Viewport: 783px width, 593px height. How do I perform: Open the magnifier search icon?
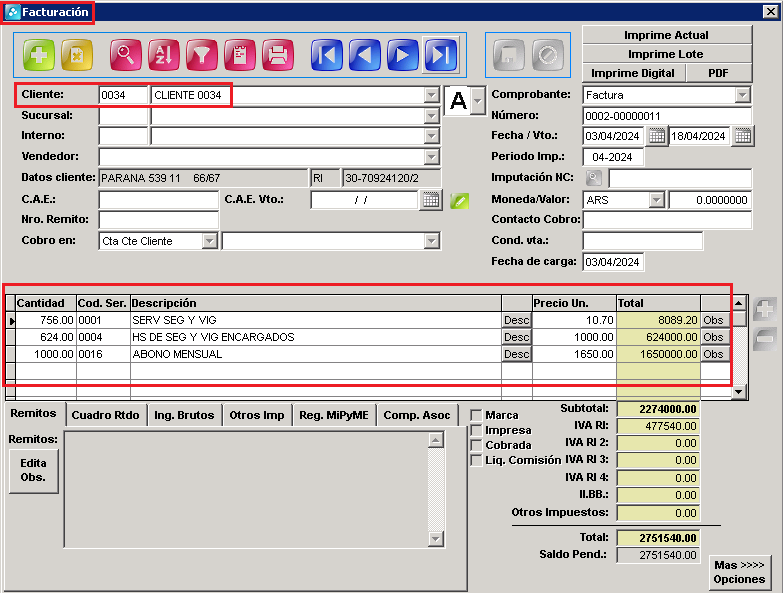click(x=125, y=54)
